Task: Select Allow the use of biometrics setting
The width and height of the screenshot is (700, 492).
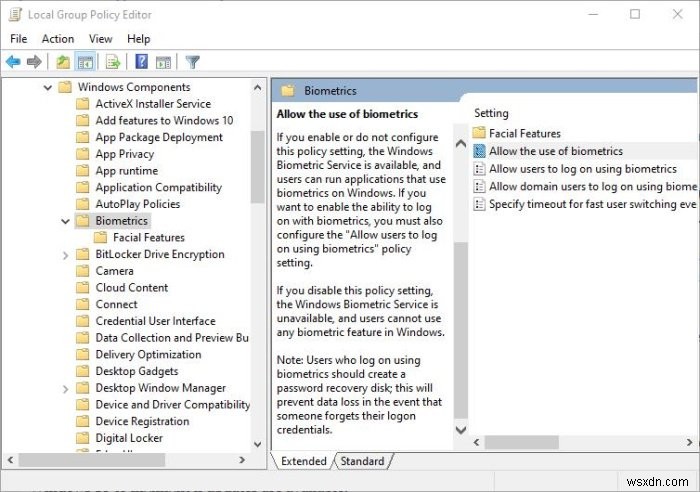Action: click(x=555, y=151)
